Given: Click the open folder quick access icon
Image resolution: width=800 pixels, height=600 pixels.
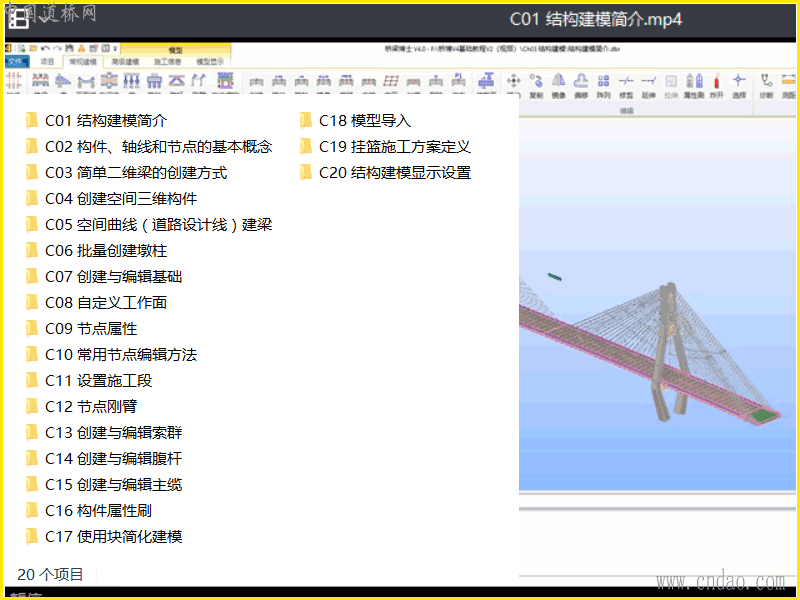Looking at the screenshot, I should tap(33, 48).
